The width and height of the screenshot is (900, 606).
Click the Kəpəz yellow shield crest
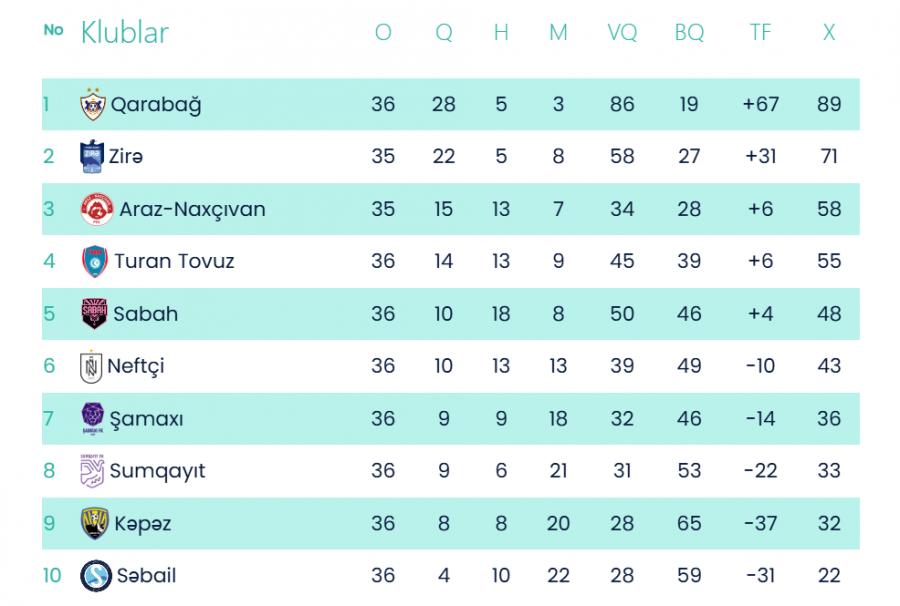(95, 523)
